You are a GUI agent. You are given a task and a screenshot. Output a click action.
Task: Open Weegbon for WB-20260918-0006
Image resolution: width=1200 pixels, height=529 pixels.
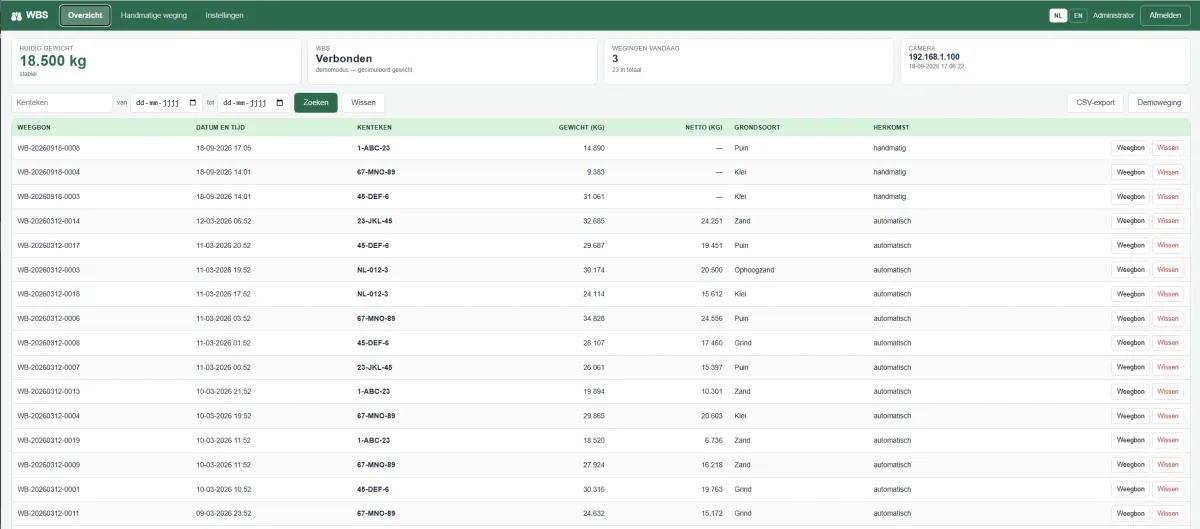point(1130,148)
